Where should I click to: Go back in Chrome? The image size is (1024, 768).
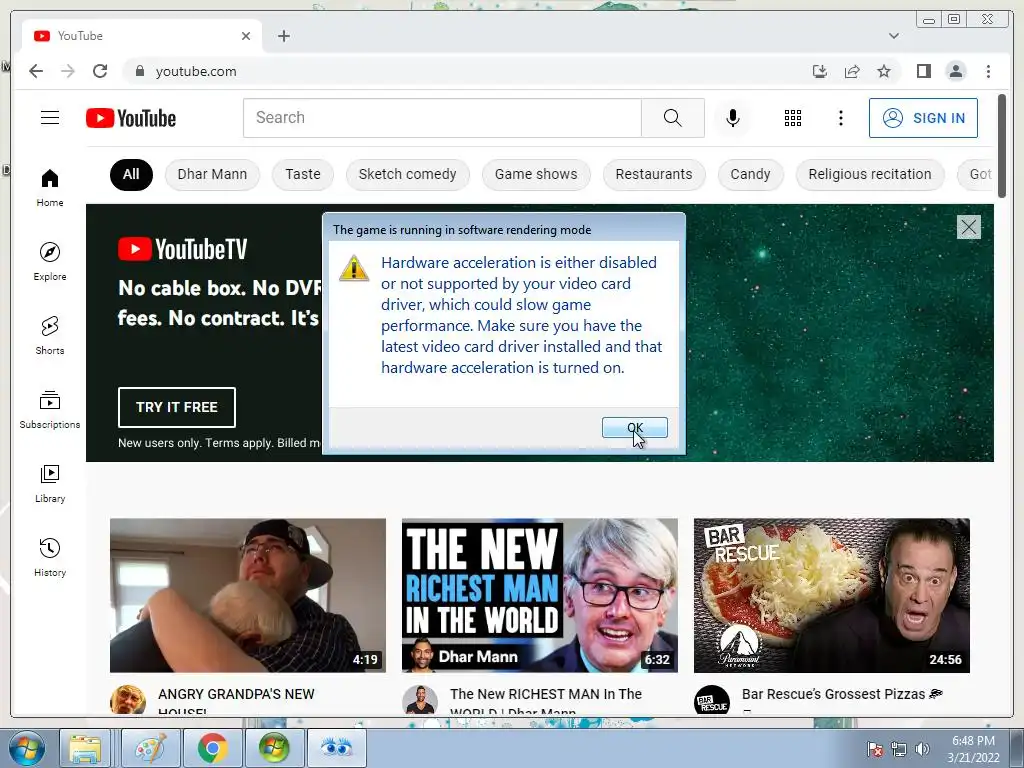tap(36, 71)
